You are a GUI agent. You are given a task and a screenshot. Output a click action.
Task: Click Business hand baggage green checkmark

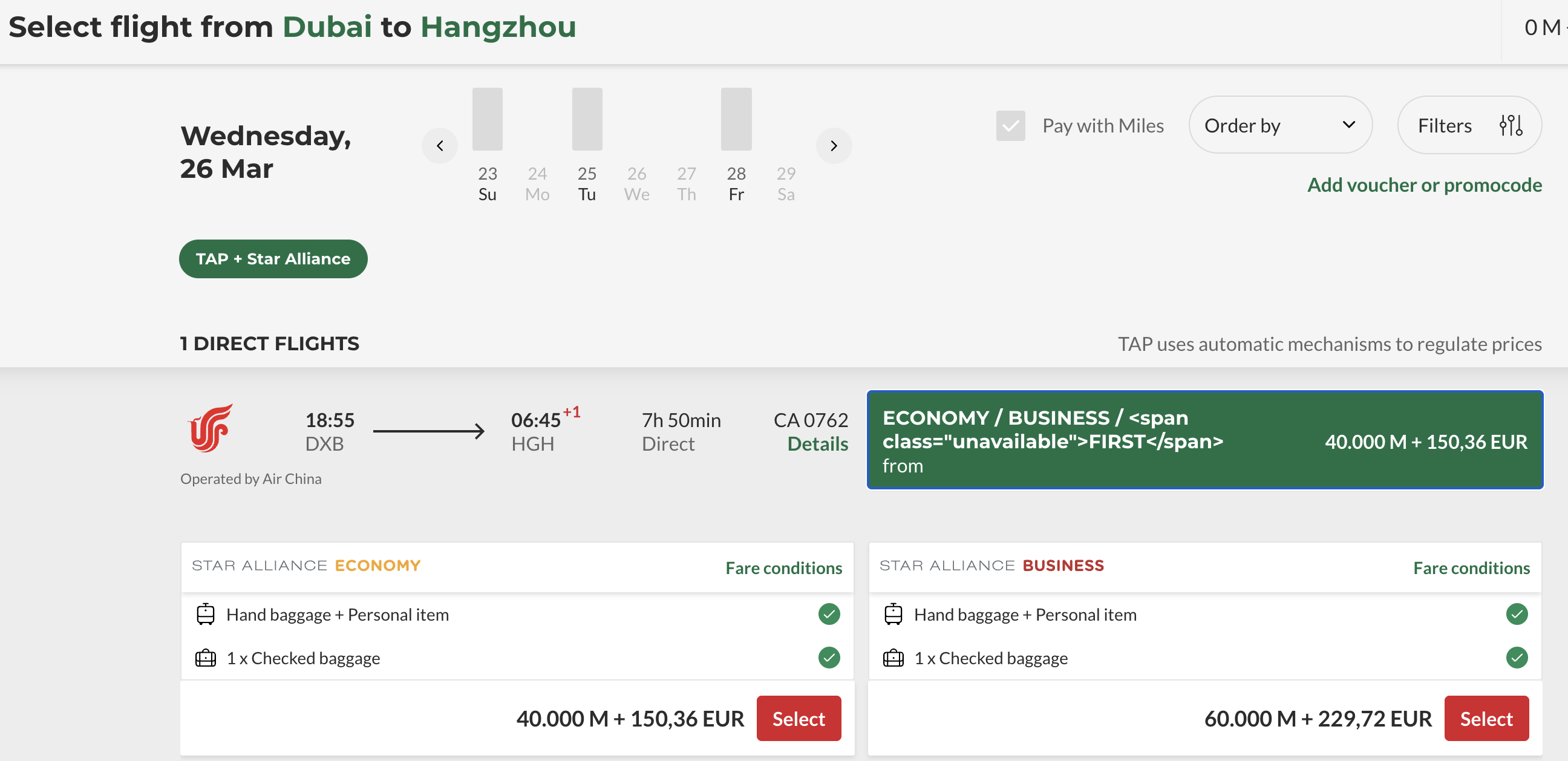point(1517,614)
